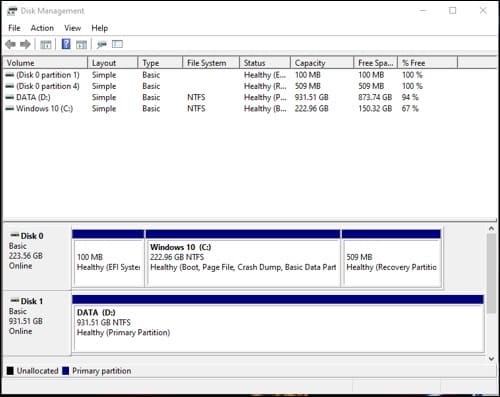Click the 150.32 GB free space cell

pyautogui.click(x=375, y=109)
